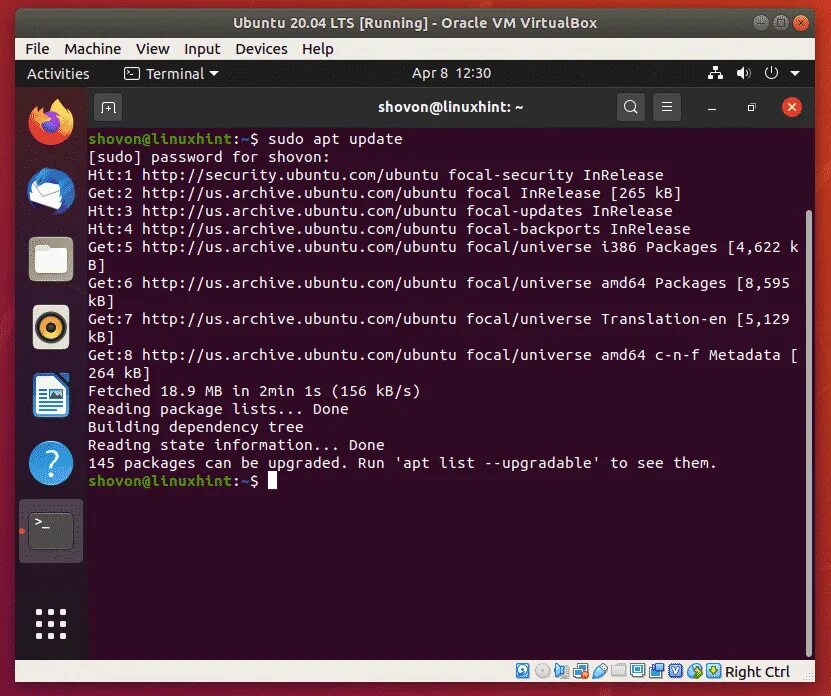Click the 'Hit:1' focal-security InRelease line
831x696 pixels.
375,175
